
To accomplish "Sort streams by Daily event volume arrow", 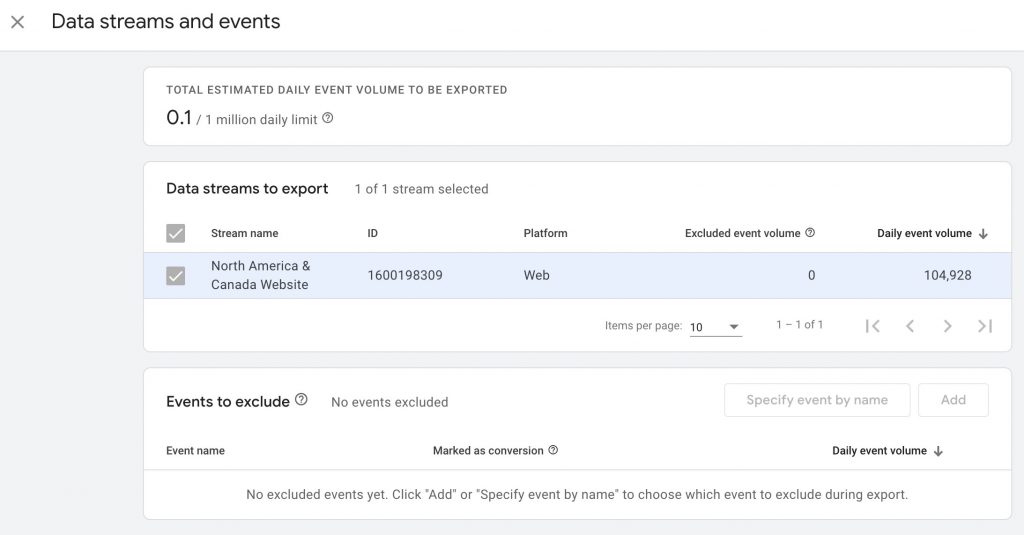I will point(983,234).
